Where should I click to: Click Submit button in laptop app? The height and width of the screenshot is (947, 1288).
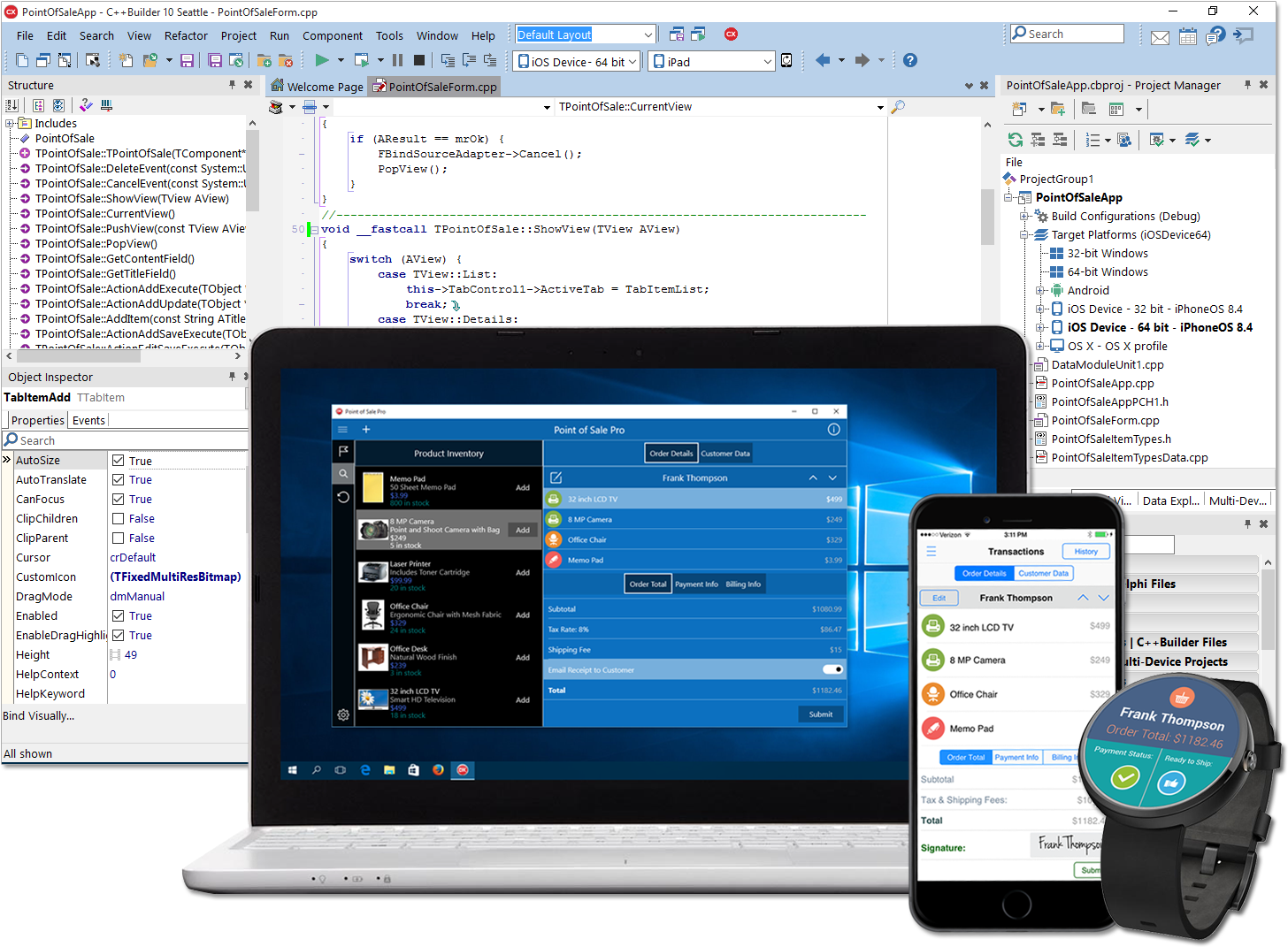[821, 714]
